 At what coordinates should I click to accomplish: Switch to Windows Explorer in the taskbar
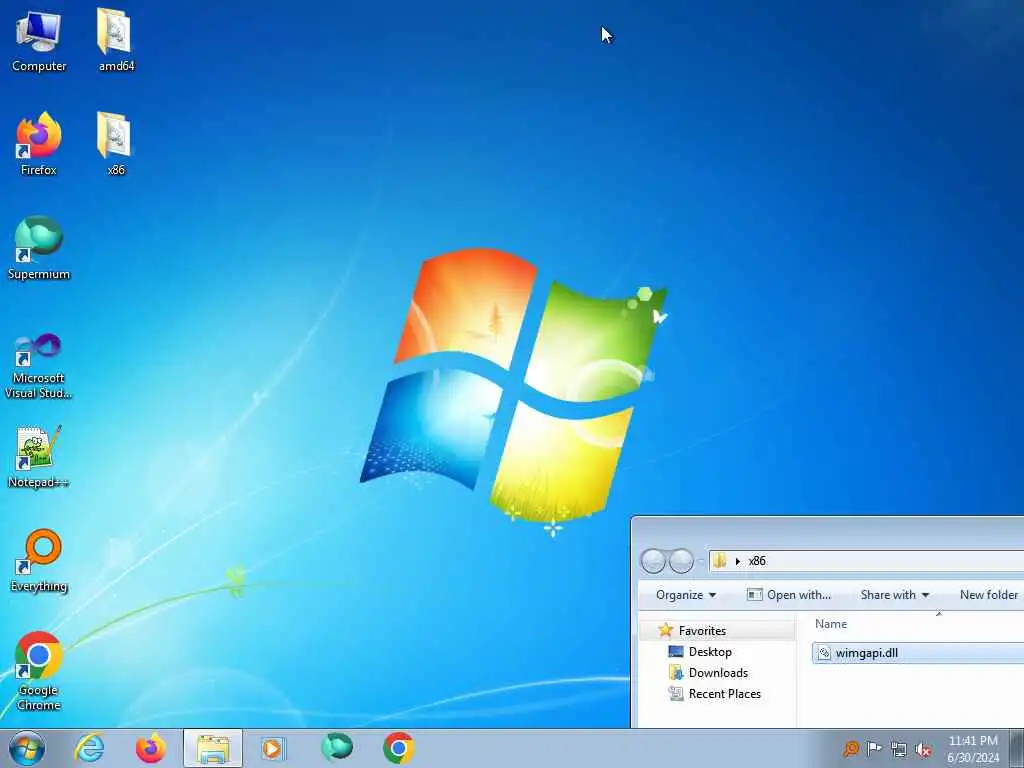[x=213, y=748]
